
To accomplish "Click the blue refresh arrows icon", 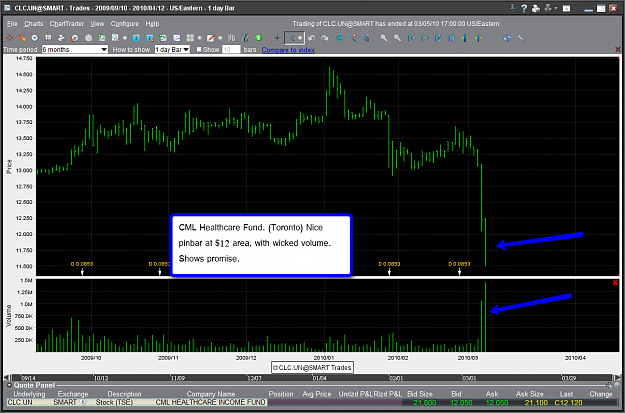I will click(507, 38).
